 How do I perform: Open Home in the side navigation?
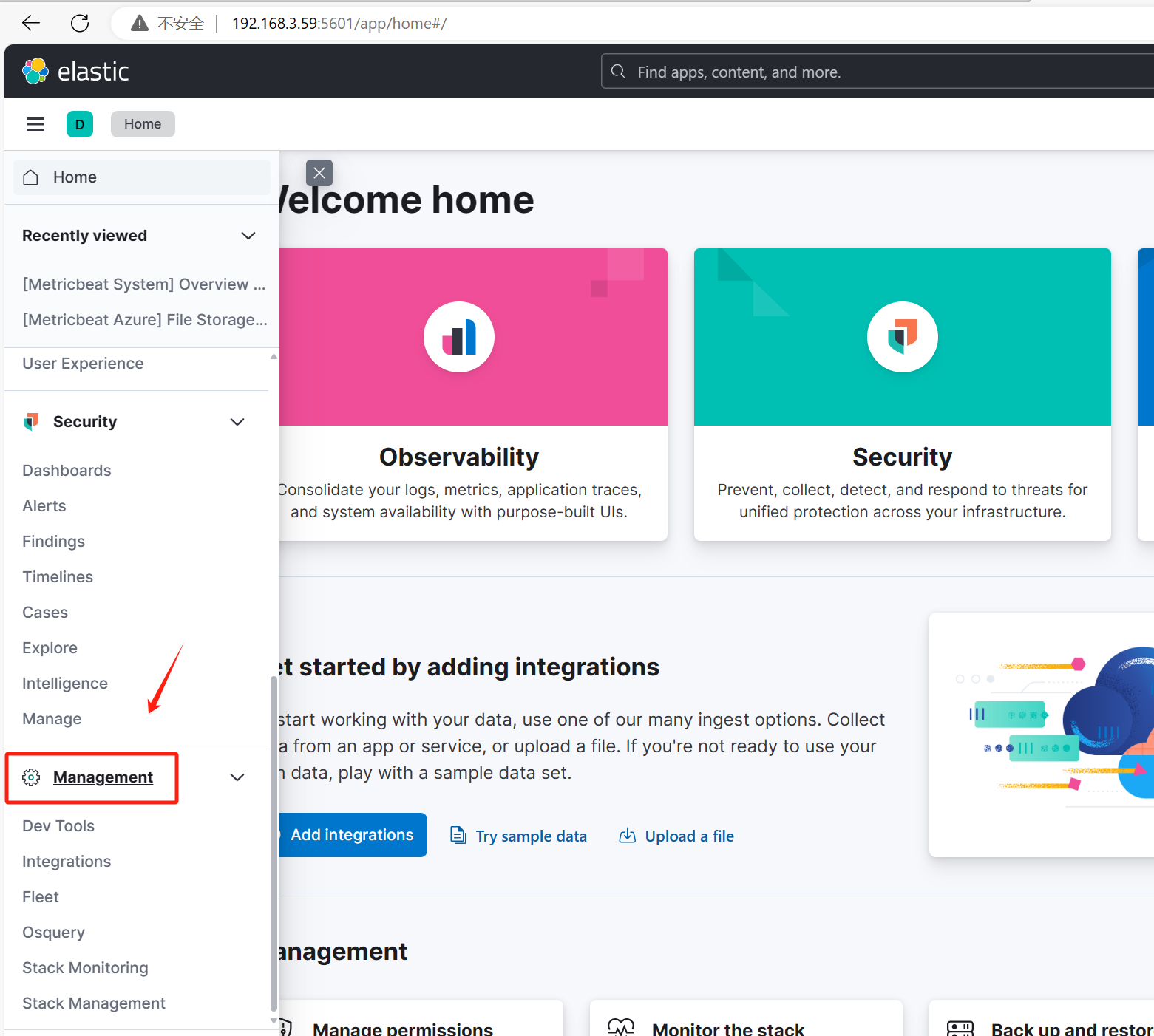tap(142, 177)
